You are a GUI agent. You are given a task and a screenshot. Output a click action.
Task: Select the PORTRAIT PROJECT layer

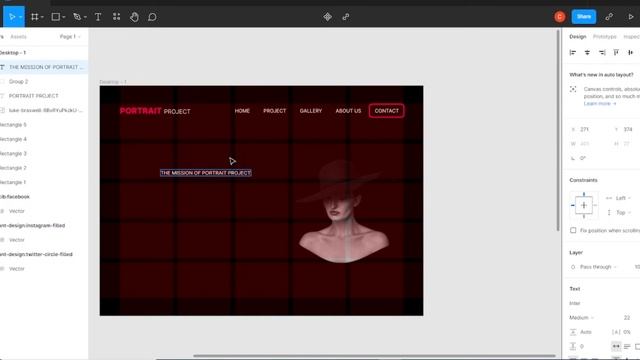point(43,96)
